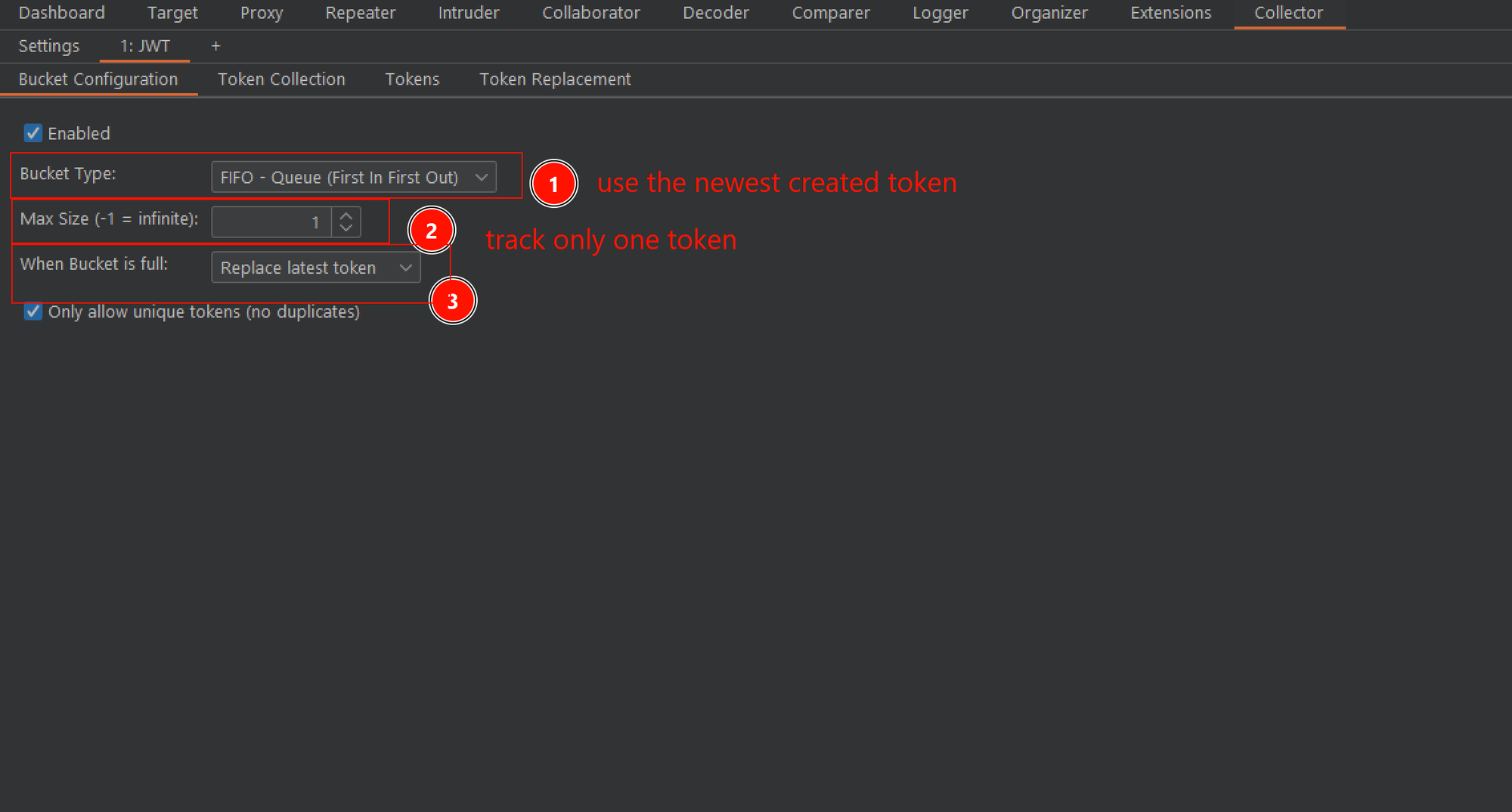1512x812 pixels.
Task: Open the Dashboard tab
Action: click(x=61, y=13)
